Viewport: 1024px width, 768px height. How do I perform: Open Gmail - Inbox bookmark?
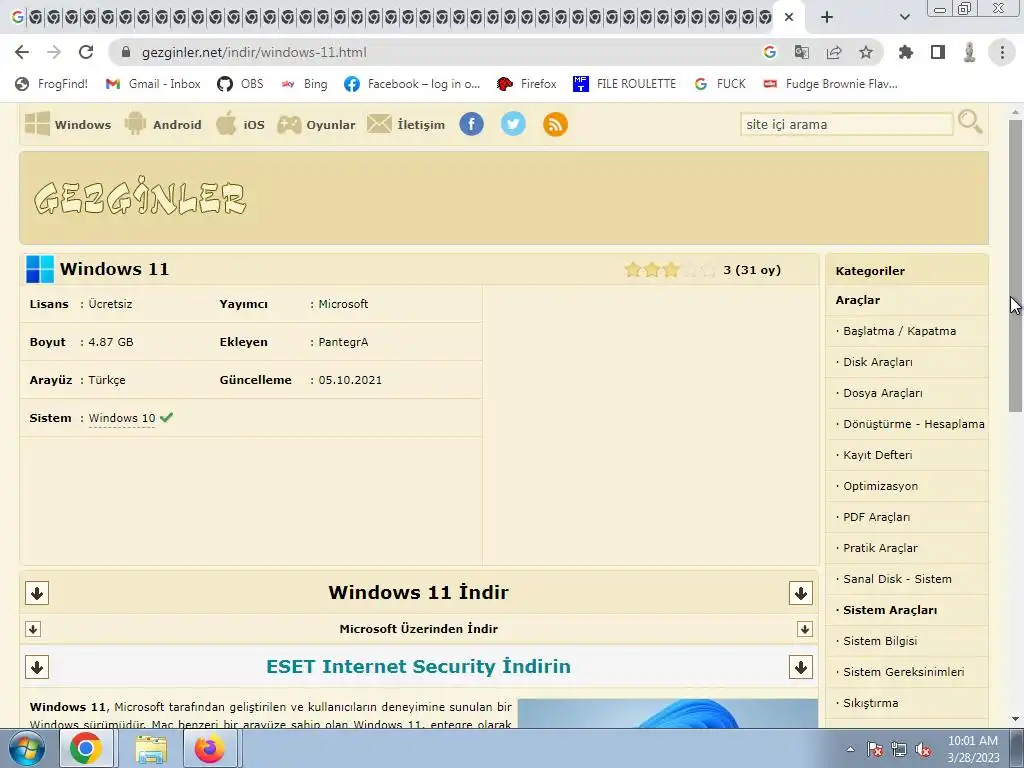pyautogui.click(x=153, y=84)
